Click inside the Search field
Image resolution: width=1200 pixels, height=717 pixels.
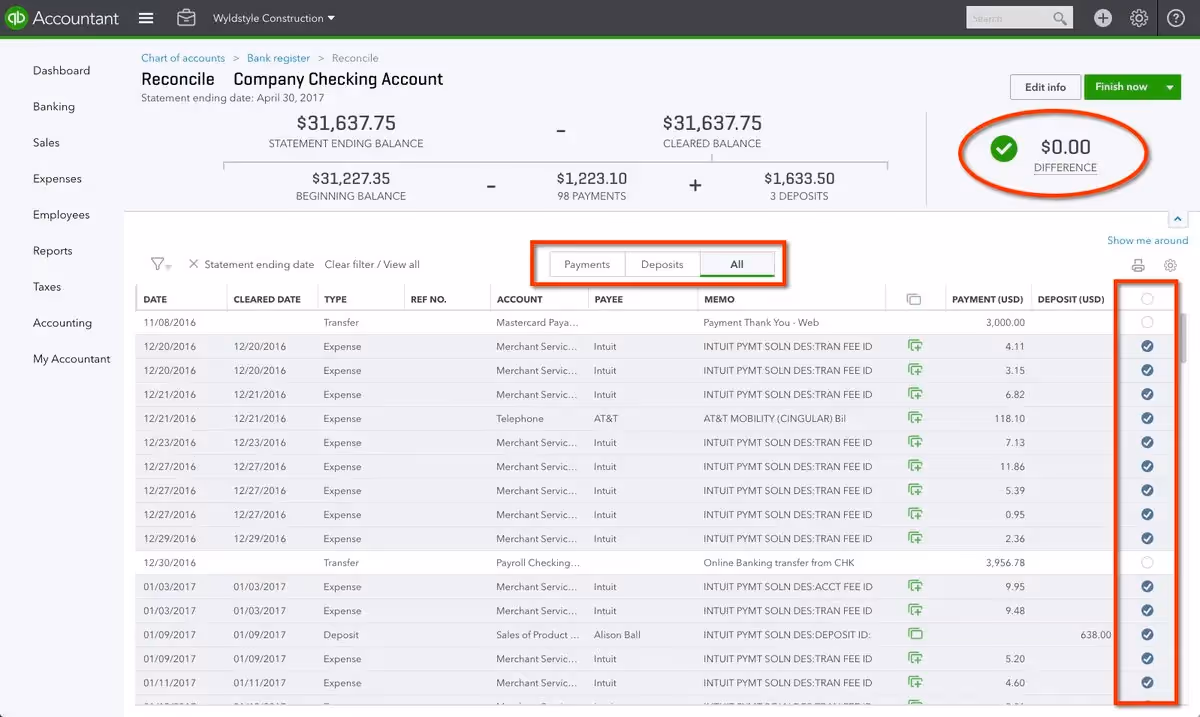(1010, 17)
